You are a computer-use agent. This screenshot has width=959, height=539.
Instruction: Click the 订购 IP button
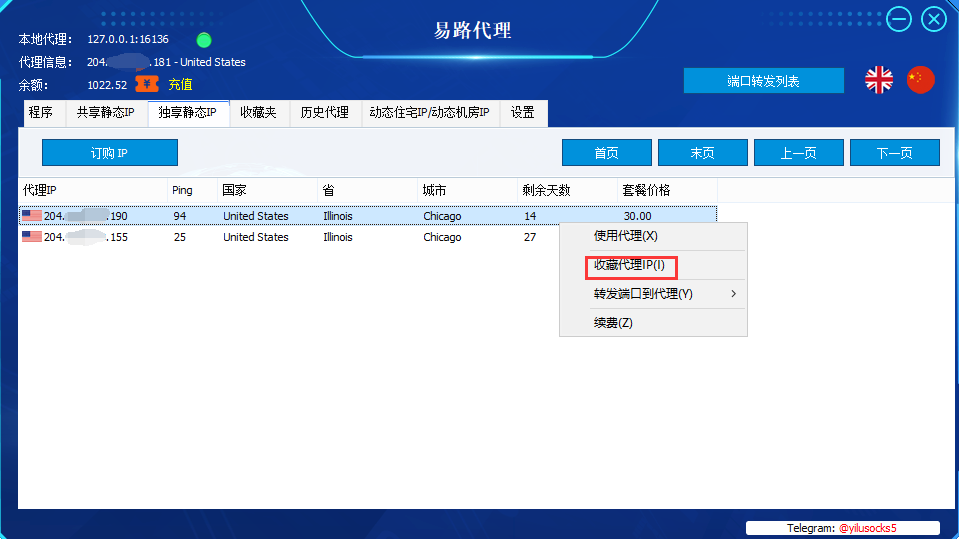coord(109,152)
